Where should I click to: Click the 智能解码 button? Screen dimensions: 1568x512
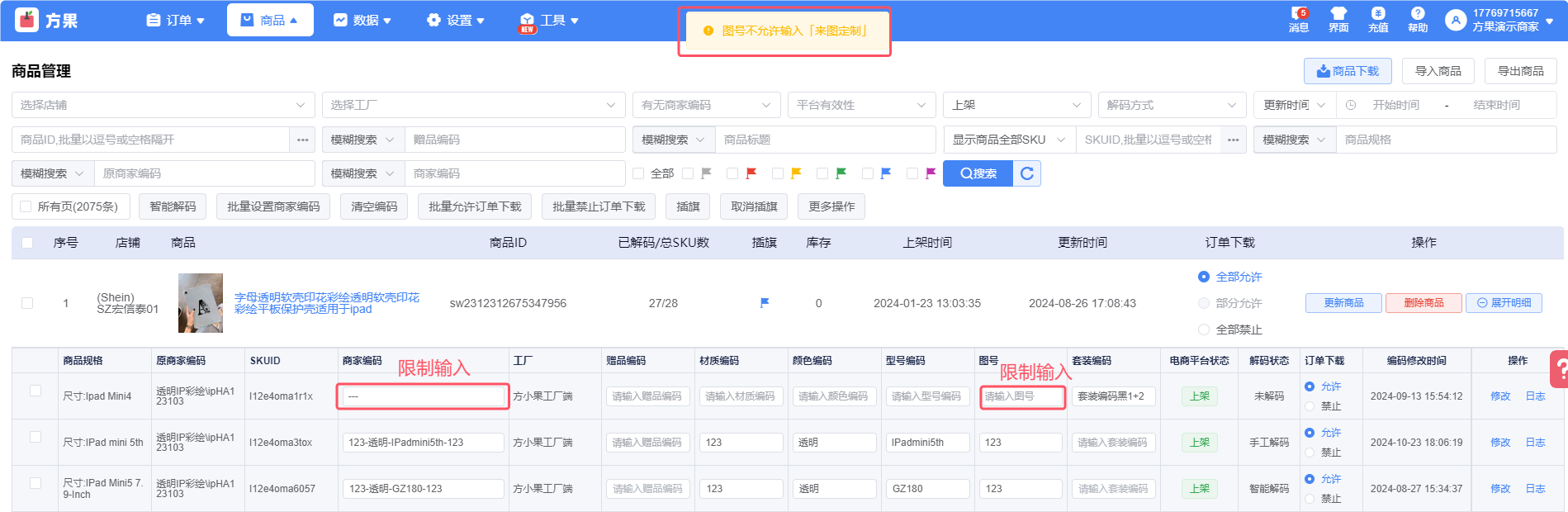pos(173,206)
